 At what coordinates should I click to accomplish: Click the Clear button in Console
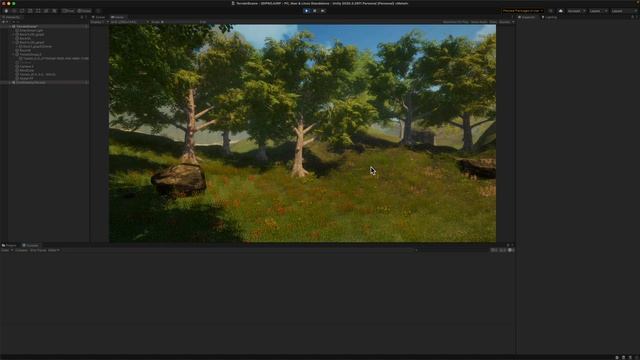point(5,250)
